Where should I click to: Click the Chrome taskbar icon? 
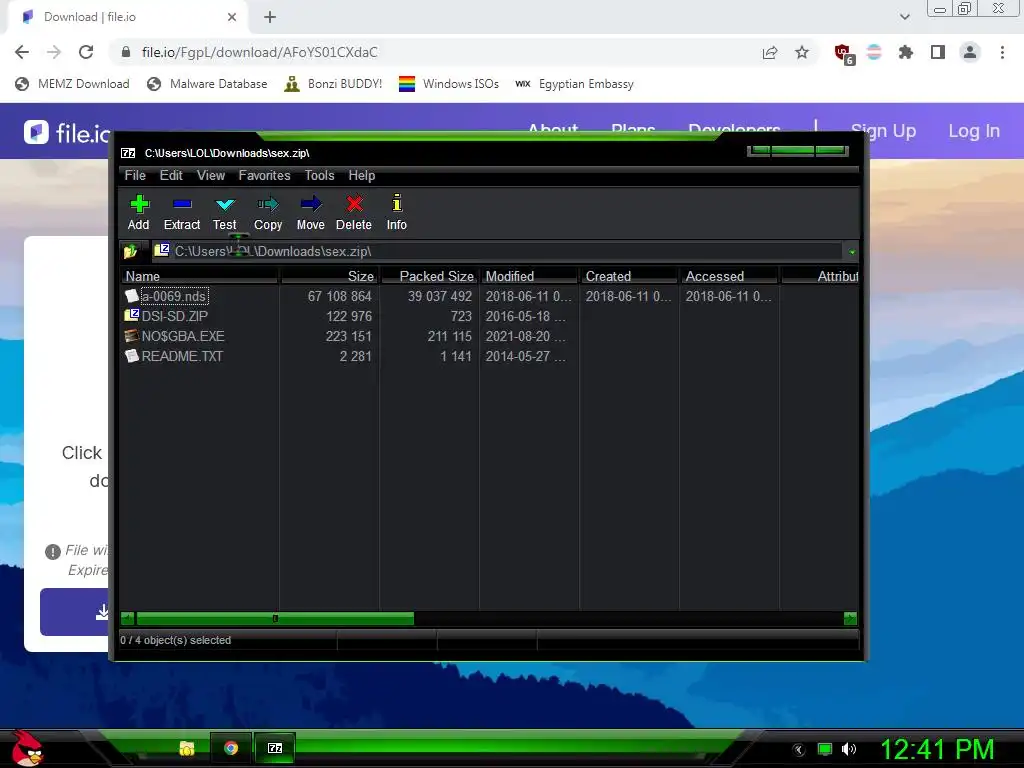click(231, 748)
